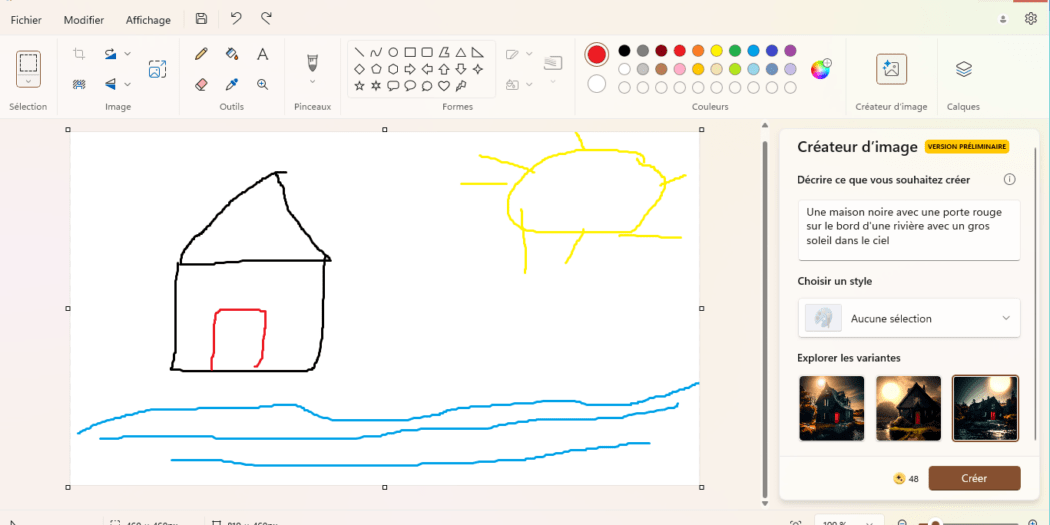
Task: Select the Magnifier zoom tool
Action: pyautogui.click(x=263, y=85)
